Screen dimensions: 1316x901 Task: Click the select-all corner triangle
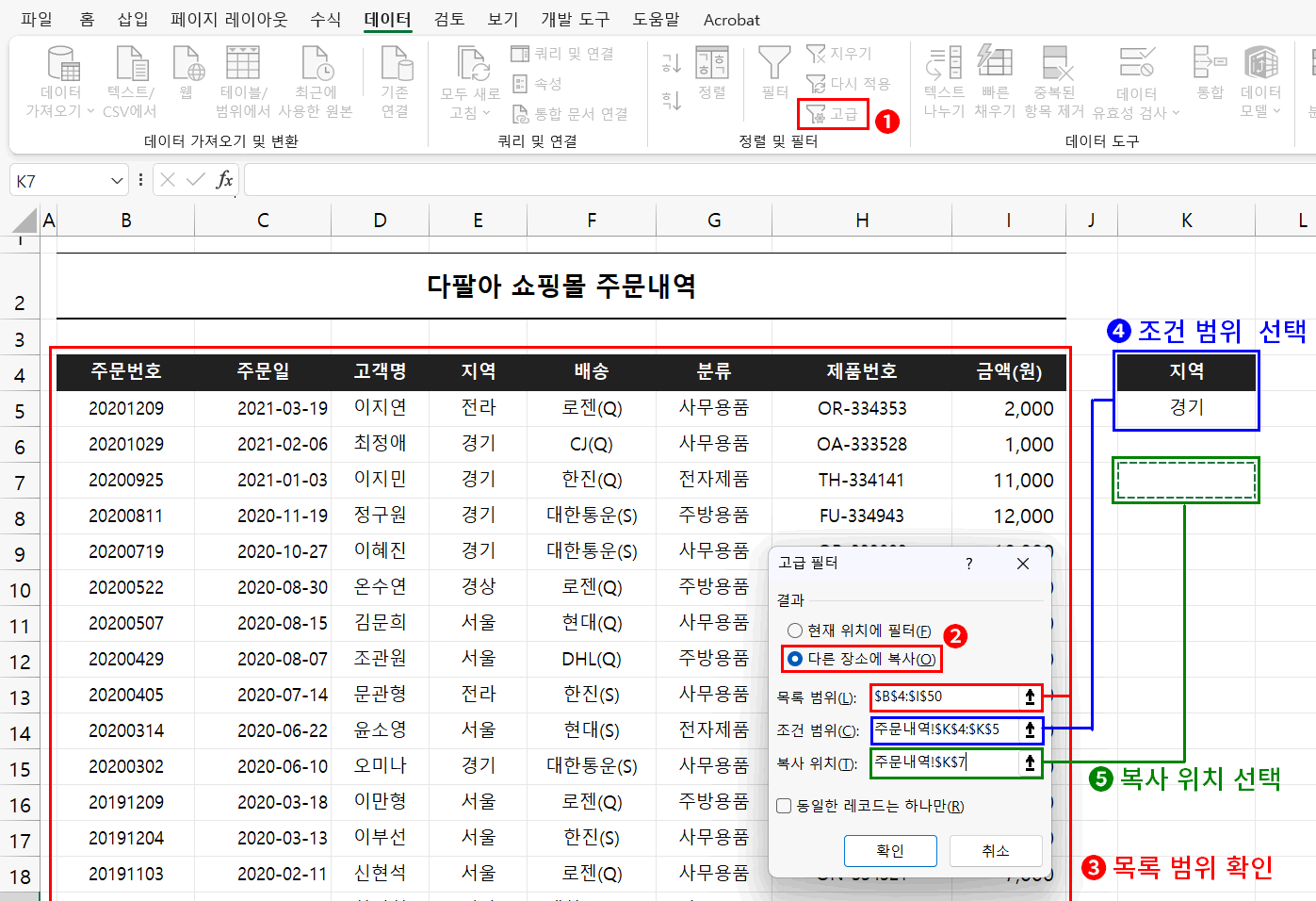[x=24, y=221]
